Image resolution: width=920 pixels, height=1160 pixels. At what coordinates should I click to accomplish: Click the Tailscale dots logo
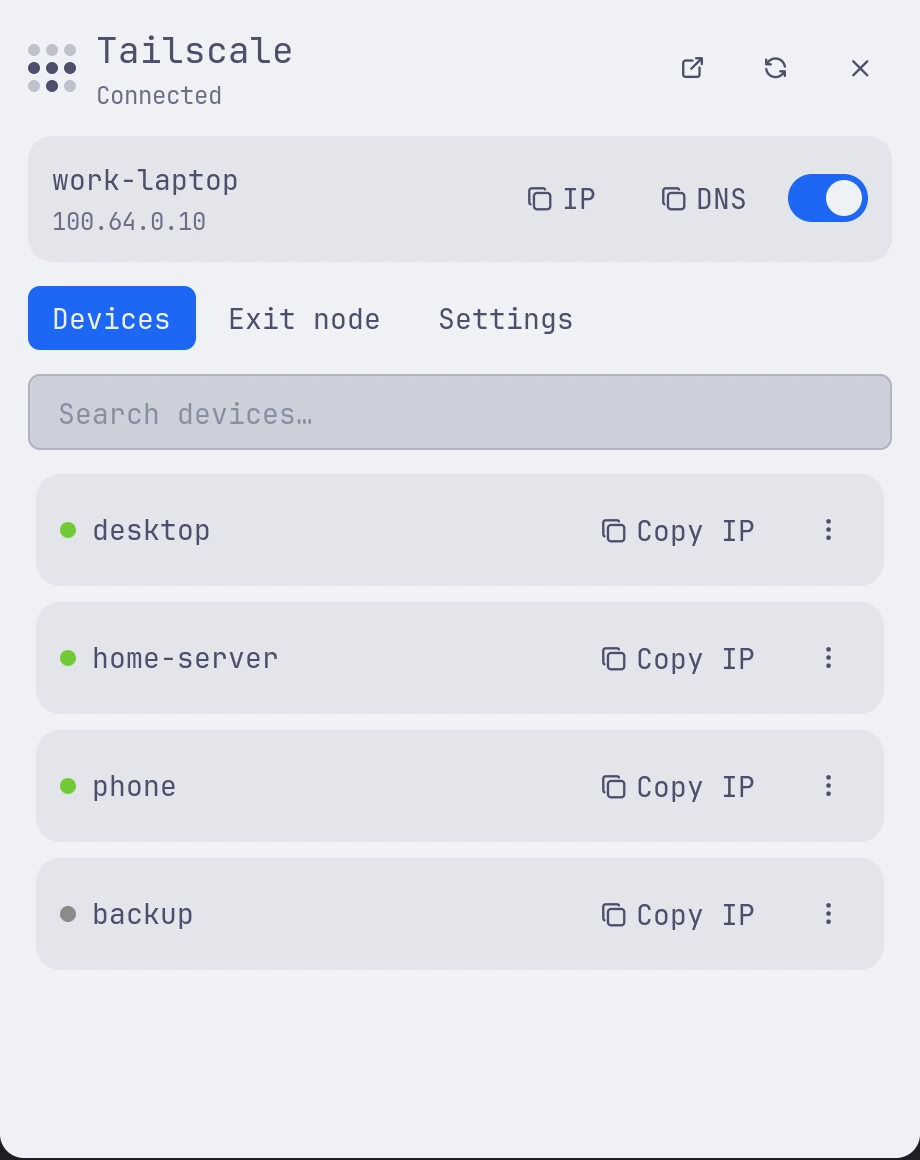(52, 68)
